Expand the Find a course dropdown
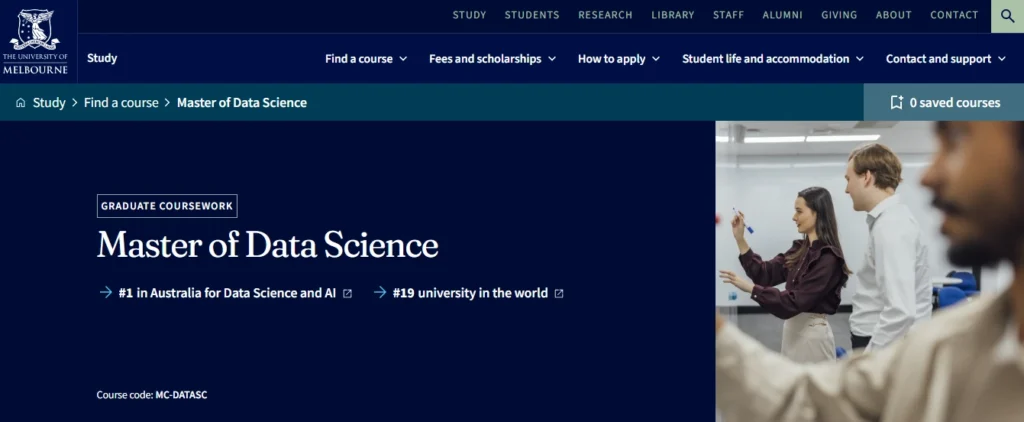Viewport: 1024px width, 422px height. (x=366, y=59)
